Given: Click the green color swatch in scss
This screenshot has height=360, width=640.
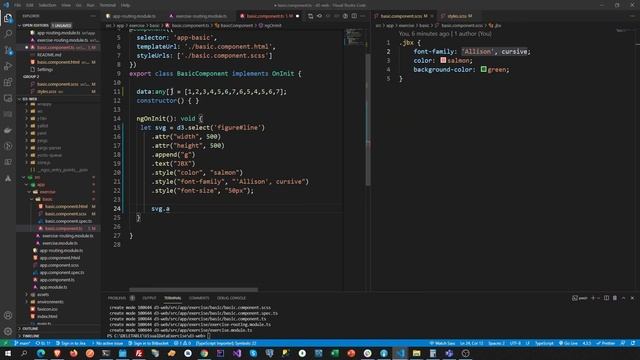Looking at the screenshot, I should coord(484,69).
